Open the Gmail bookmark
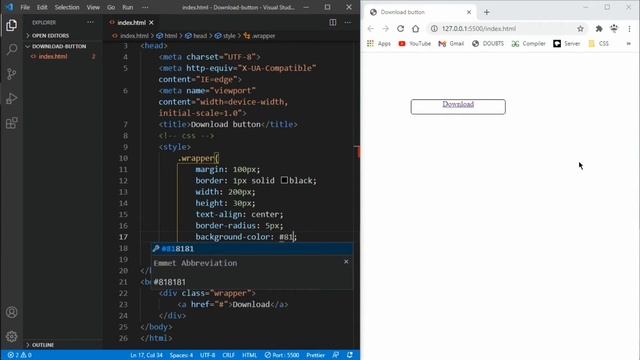The height and width of the screenshot is (360, 640). click(x=451, y=44)
